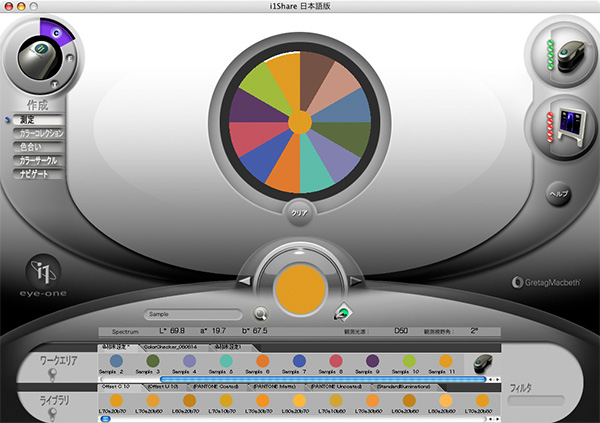Click the library row scroll-right arrow

point(497,419)
